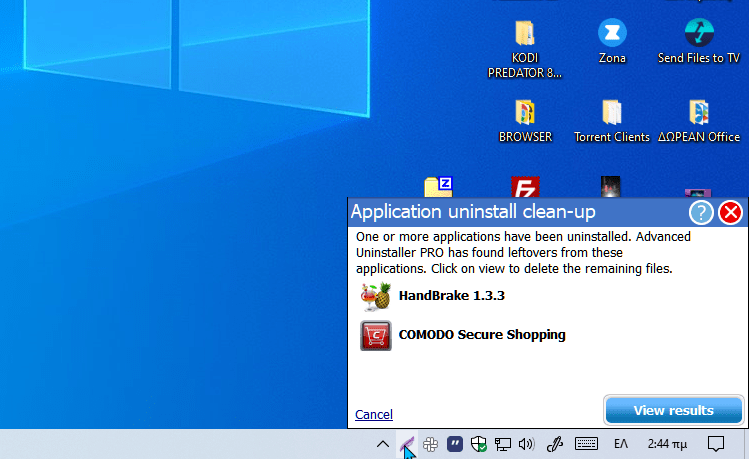Launch the FileZilla desktop icon

[x=525, y=187]
